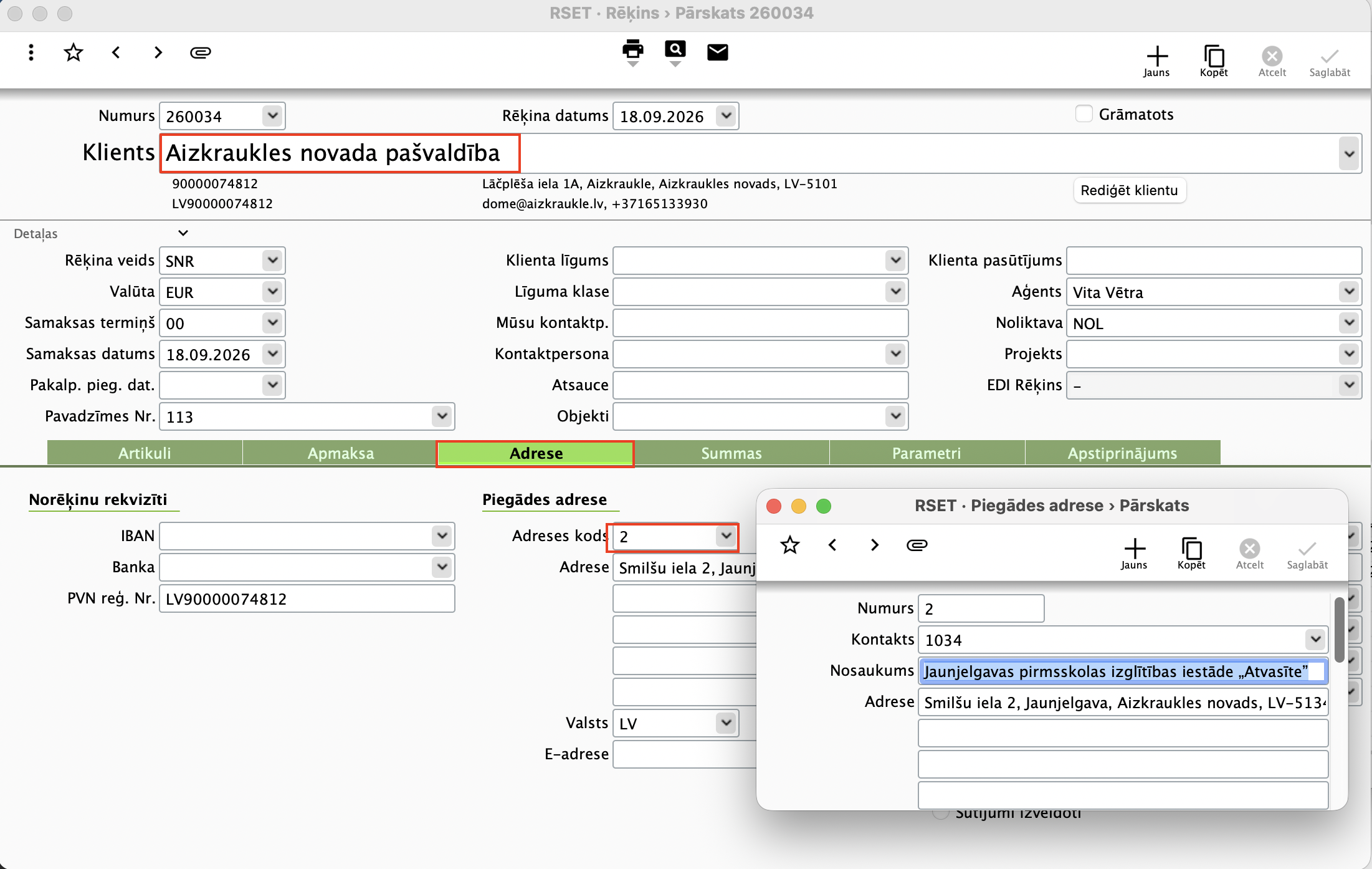Click the star in Piegādes adrese window
This screenshot has width=1372, height=869.
(790, 545)
